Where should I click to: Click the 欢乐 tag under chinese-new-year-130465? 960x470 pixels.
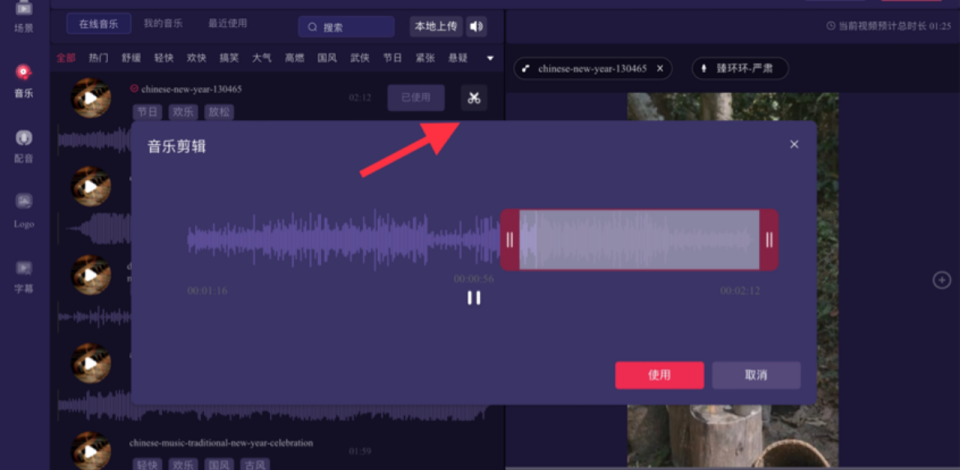[x=184, y=112]
